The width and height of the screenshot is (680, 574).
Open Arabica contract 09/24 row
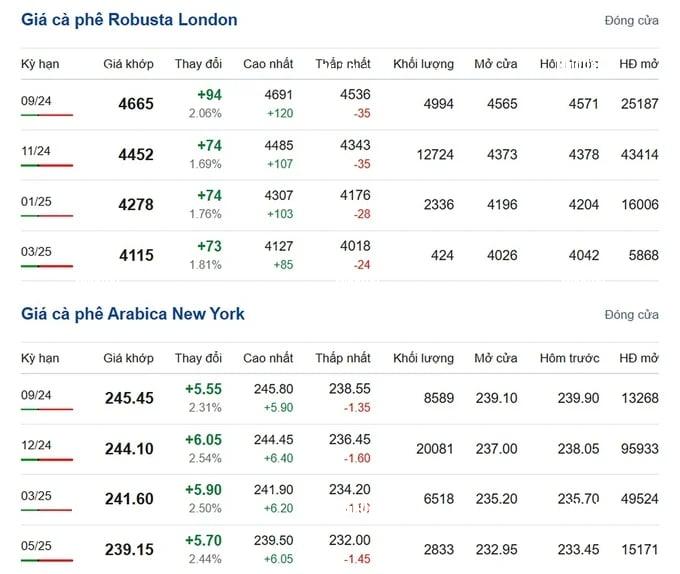(x=340, y=398)
